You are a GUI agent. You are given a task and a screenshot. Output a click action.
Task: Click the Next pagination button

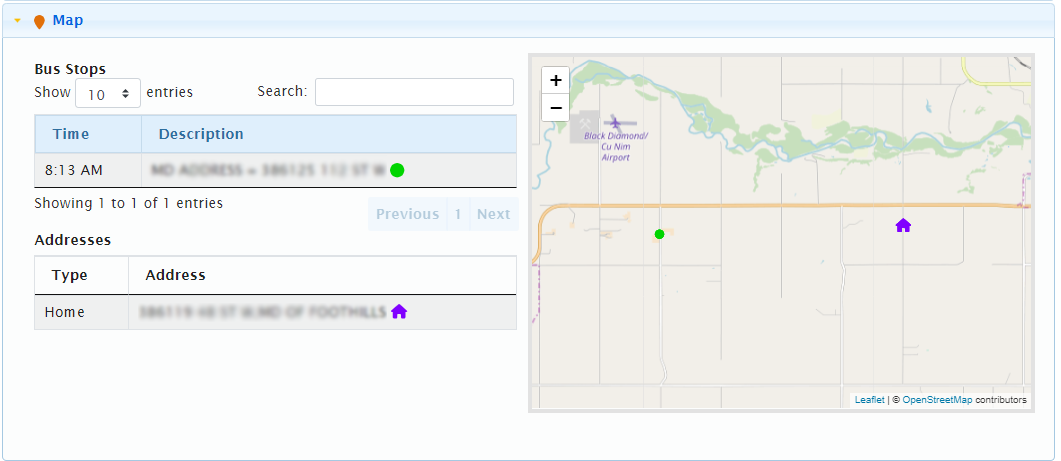493,214
